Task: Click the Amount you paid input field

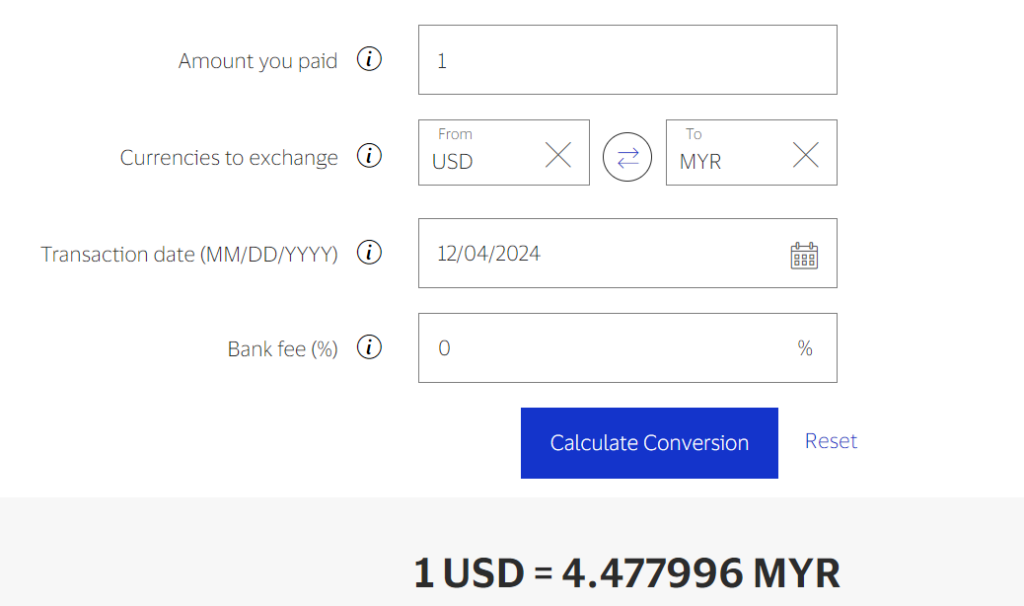Action: coord(627,61)
